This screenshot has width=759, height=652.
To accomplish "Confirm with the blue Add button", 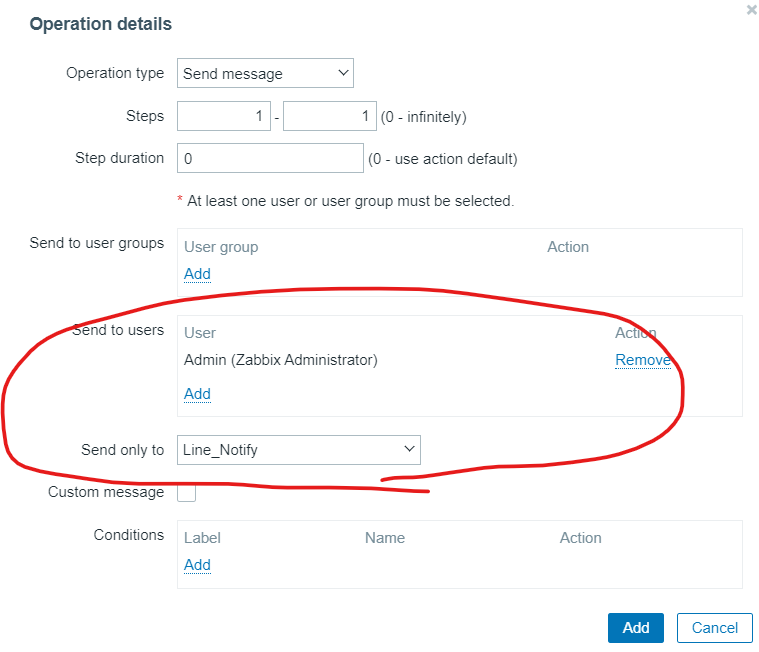I will click(x=636, y=628).
